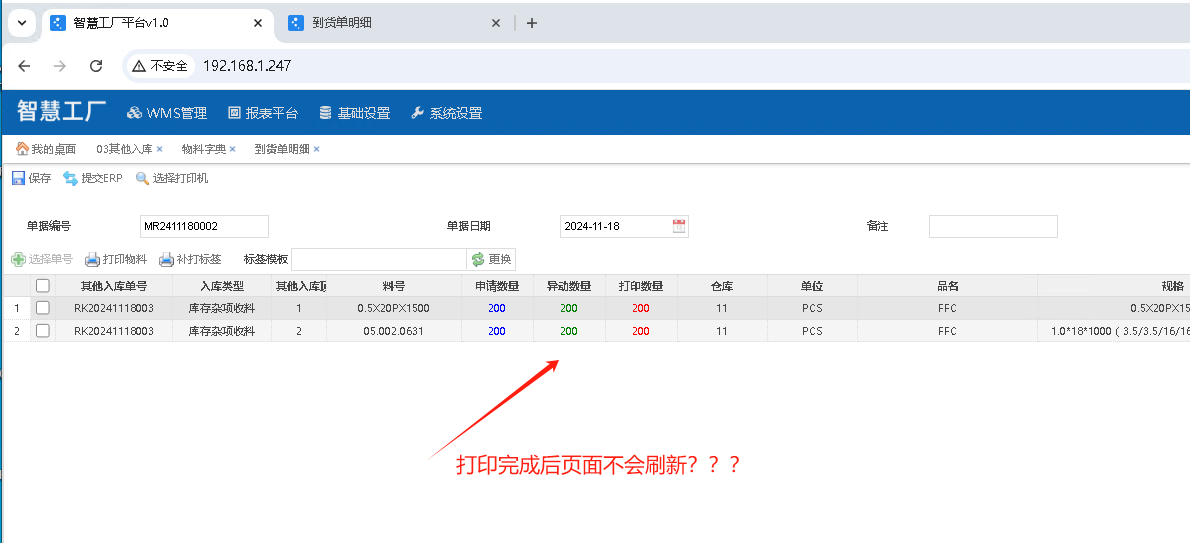Open the calendar picker for 单据日期
1190x543 pixels.
click(x=679, y=226)
